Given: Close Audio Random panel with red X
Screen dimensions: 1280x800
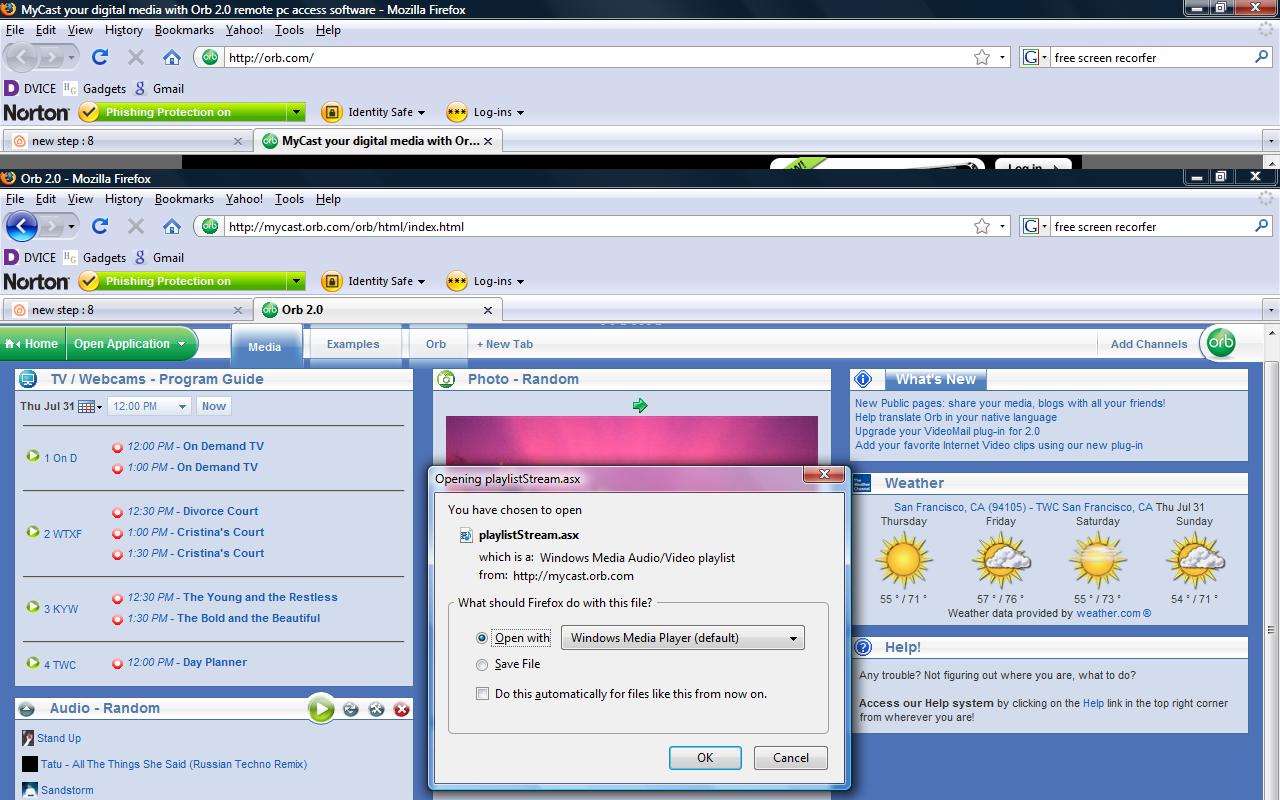Looking at the screenshot, I should 402,709.
